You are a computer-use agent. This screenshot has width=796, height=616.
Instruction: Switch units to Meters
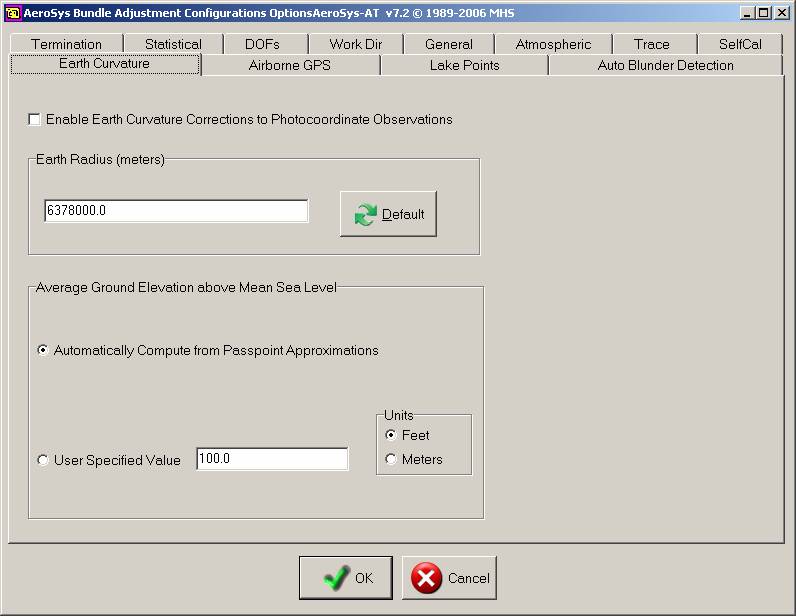(391, 460)
